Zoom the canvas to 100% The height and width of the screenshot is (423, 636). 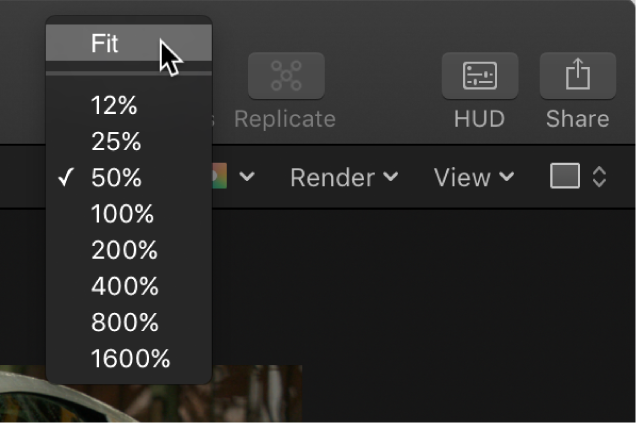point(122,213)
